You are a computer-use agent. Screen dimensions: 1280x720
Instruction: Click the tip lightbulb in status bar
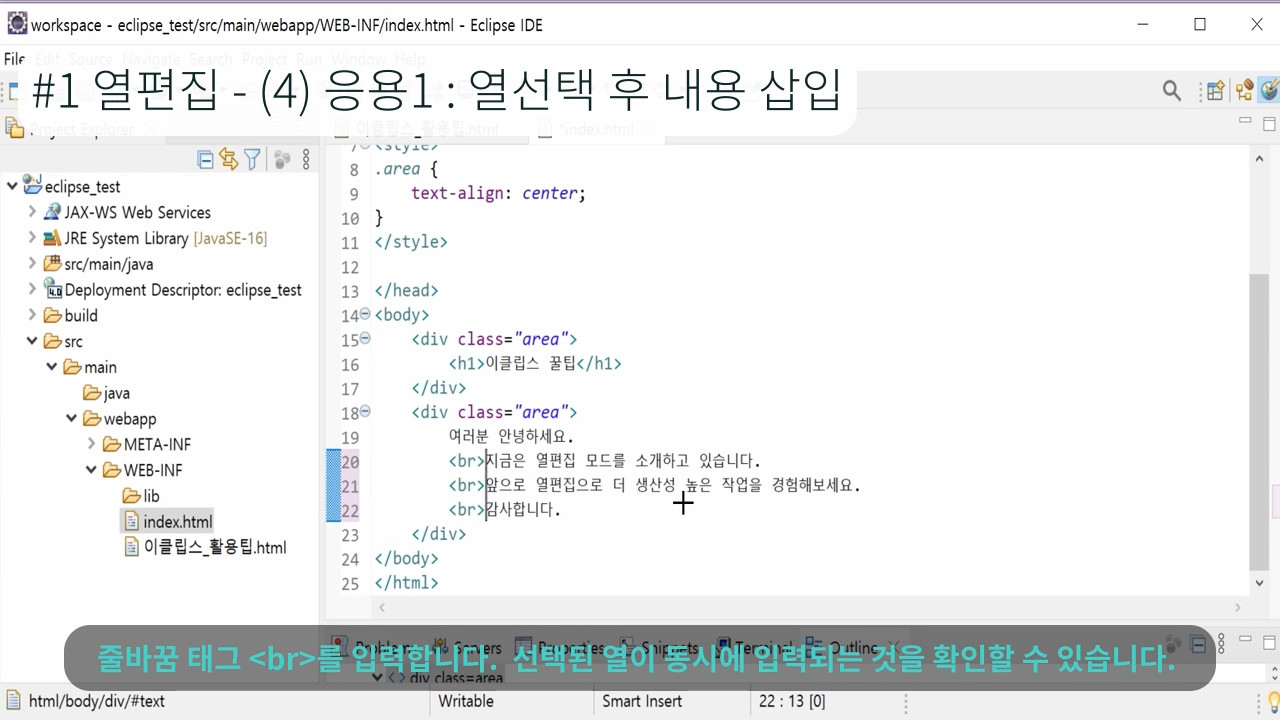pyautogui.click(x=1271, y=701)
